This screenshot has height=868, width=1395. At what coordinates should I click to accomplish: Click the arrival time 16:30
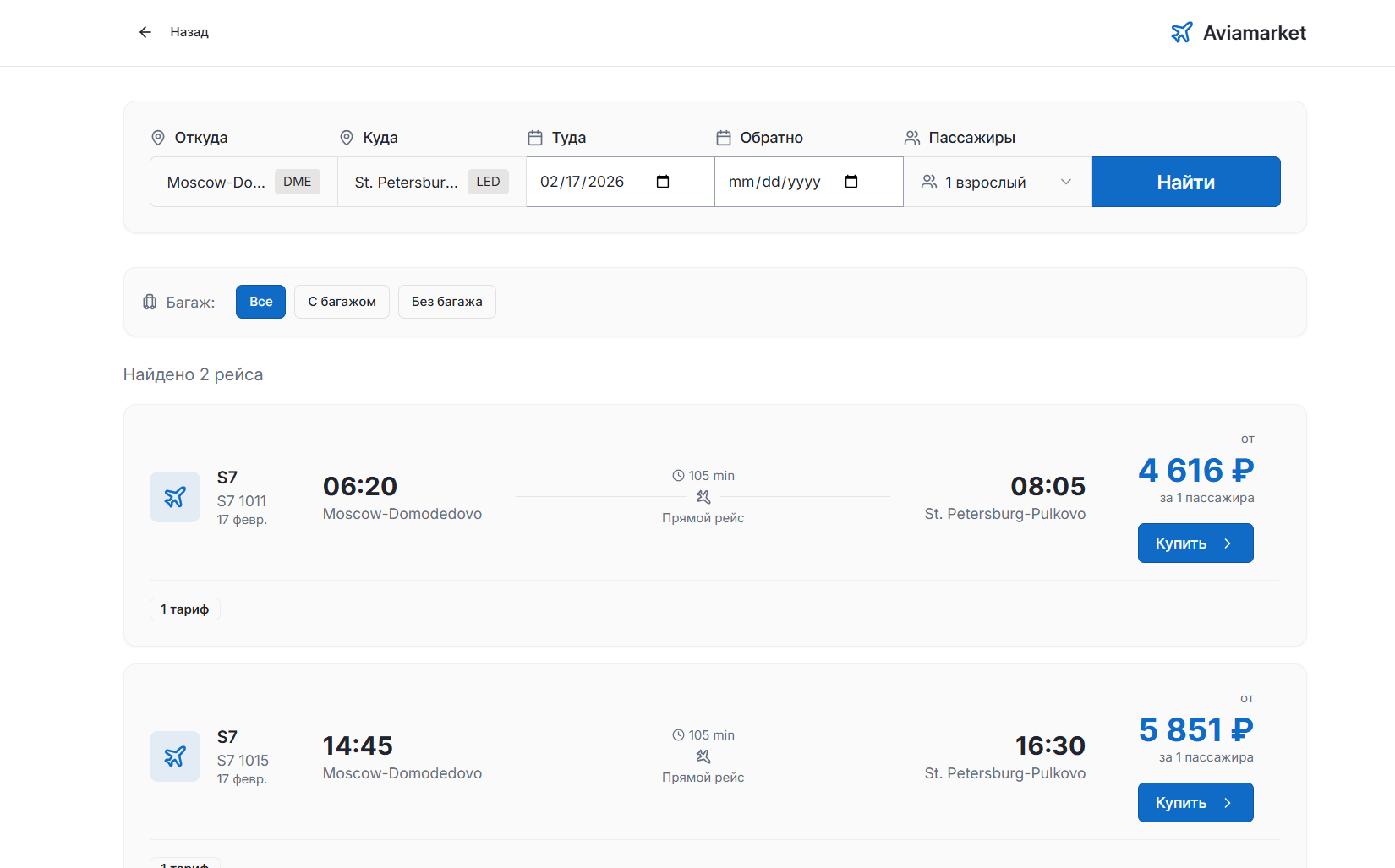1050,745
